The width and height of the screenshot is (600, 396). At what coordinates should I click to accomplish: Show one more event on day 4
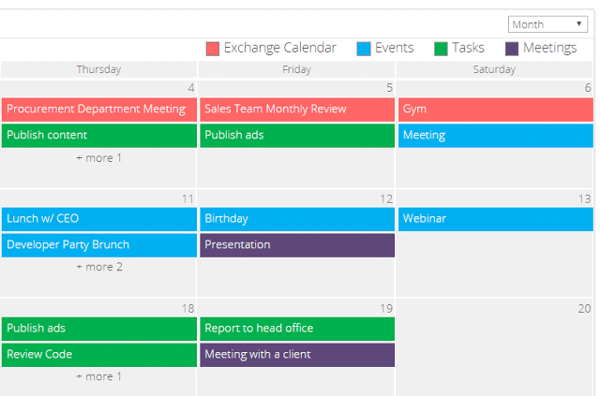pos(99,158)
